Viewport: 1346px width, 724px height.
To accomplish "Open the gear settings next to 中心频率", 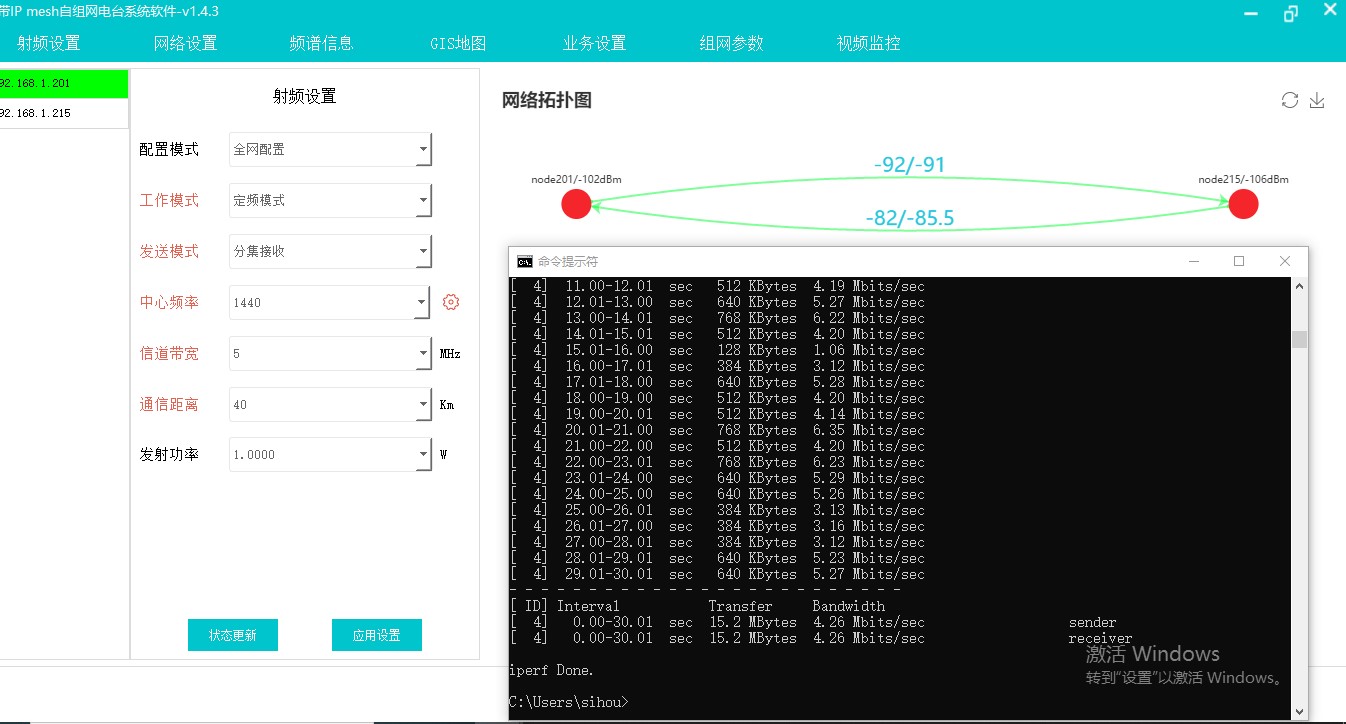I will coord(451,302).
